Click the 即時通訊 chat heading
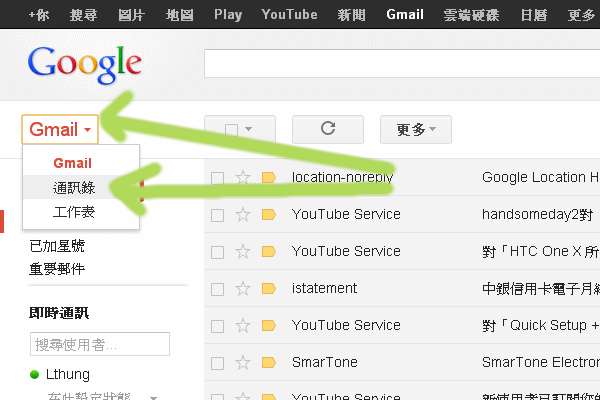The height and width of the screenshot is (400, 600). coord(59,313)
